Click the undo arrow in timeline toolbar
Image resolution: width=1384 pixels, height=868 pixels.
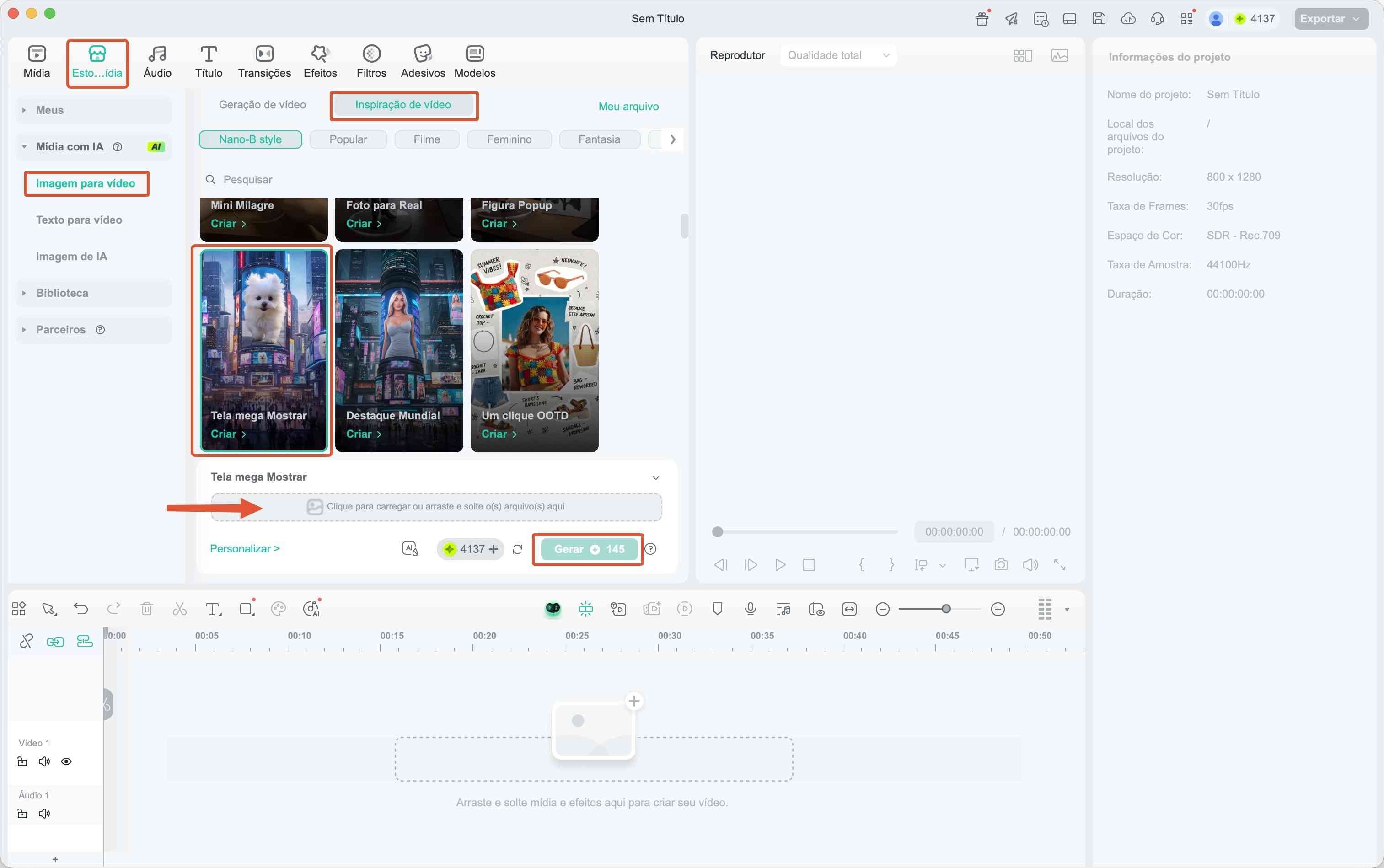[x=81, y=609]
